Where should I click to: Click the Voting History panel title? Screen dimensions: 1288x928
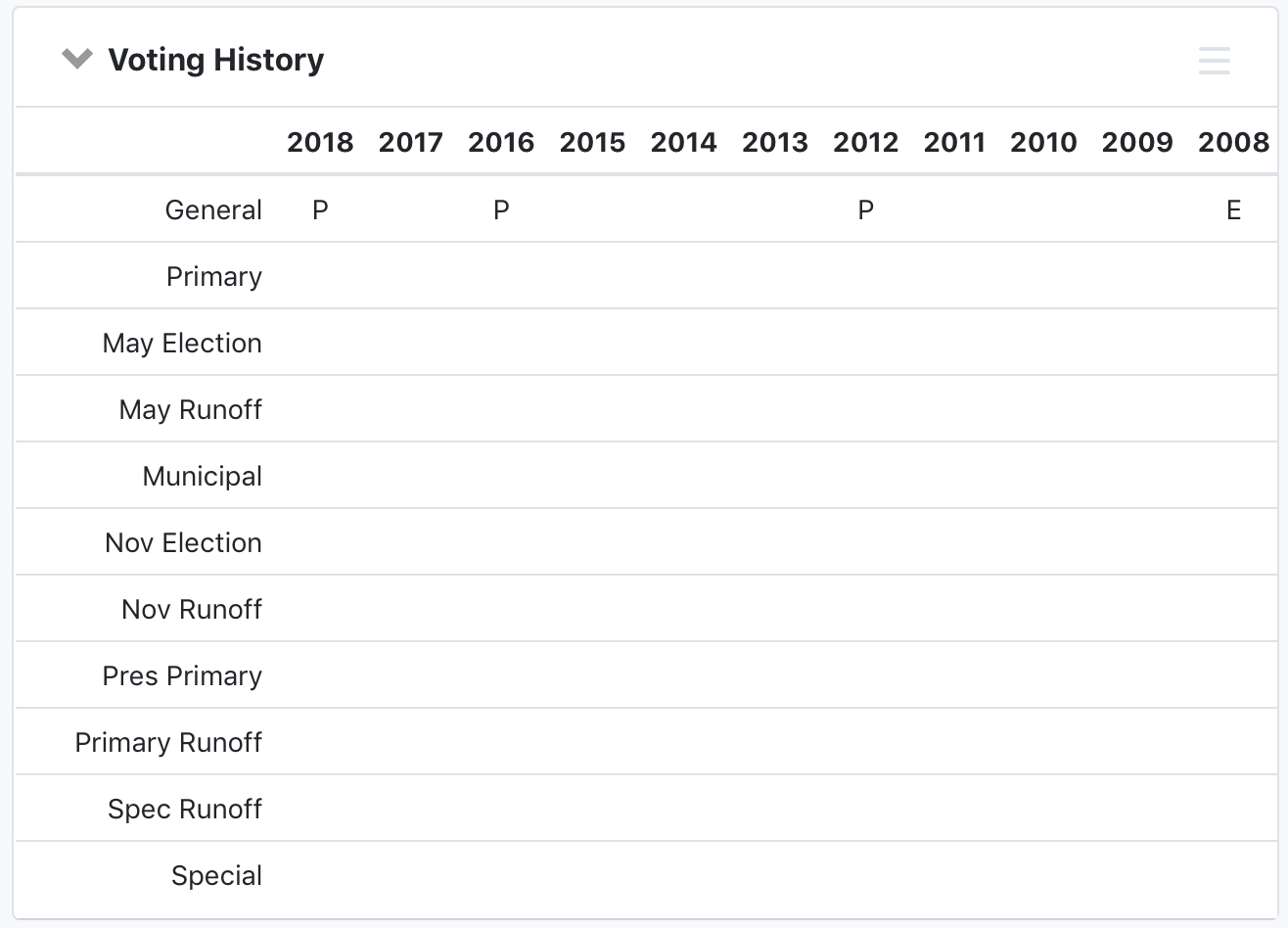[x=215, y=60]
